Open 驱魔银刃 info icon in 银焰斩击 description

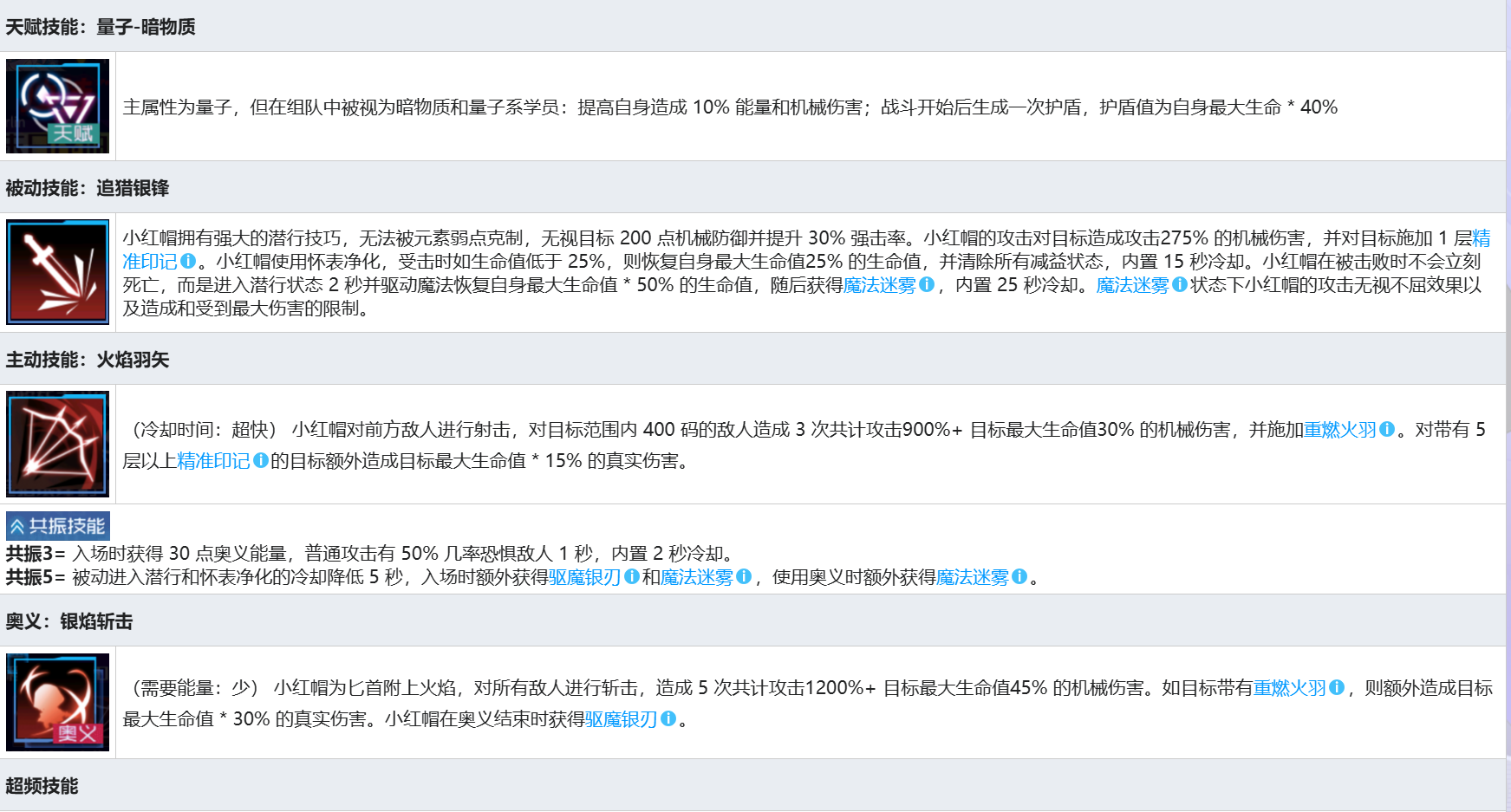pos(668,718)
